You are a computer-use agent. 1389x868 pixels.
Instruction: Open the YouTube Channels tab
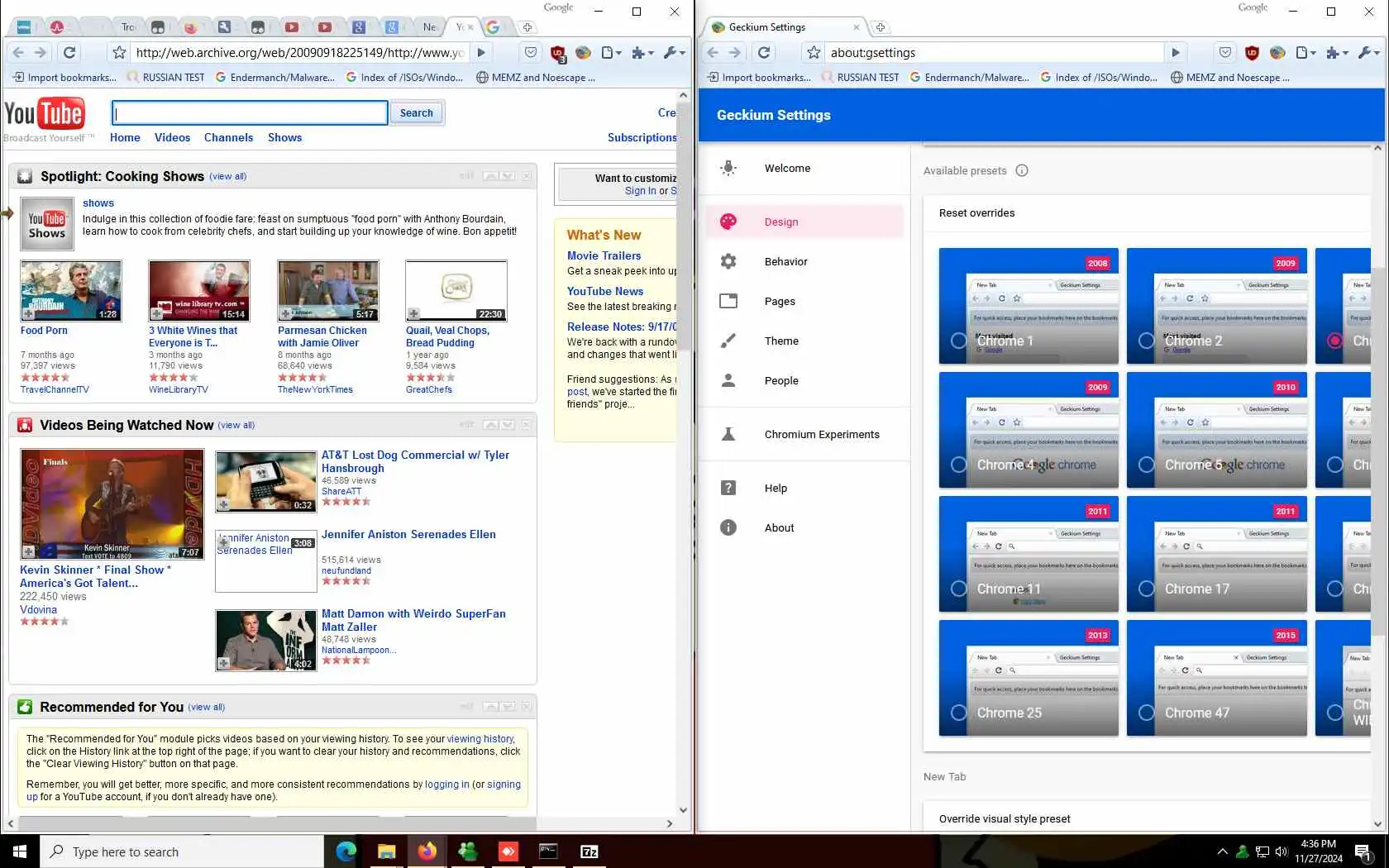point(228,137)
